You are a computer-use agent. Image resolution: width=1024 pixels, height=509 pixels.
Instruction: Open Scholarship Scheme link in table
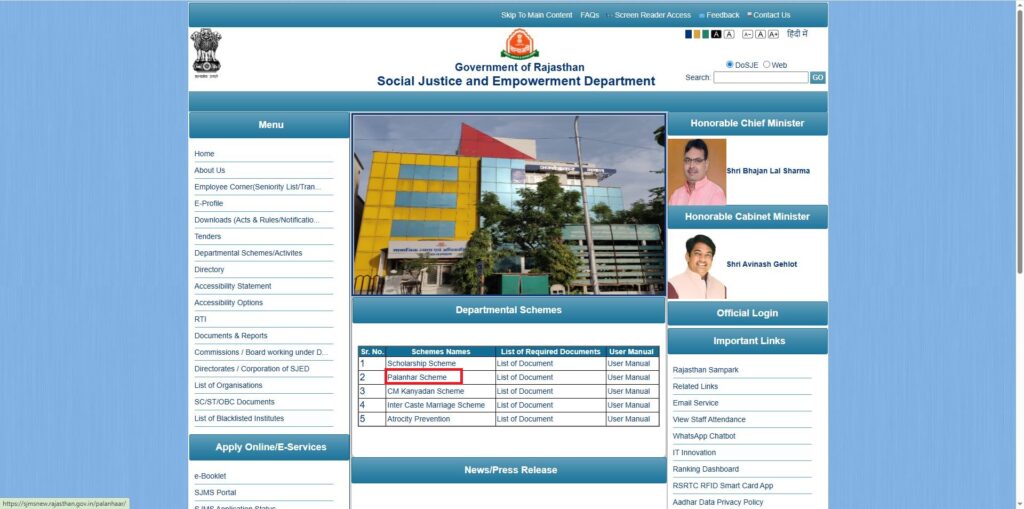pyautogui.click(x=421, y=363)
